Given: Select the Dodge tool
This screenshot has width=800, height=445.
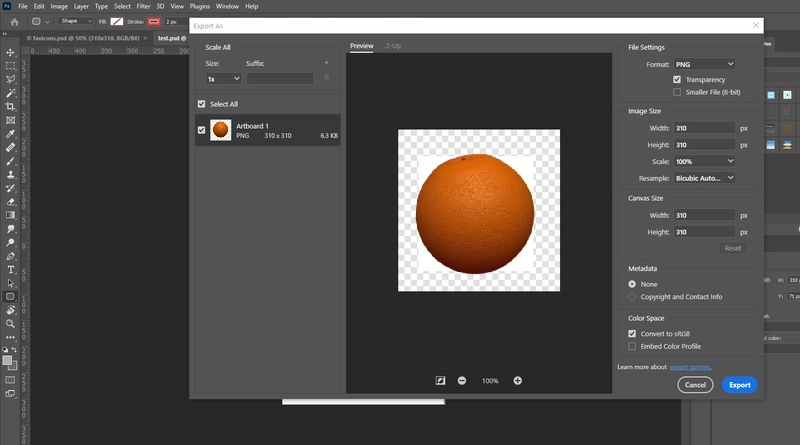Looking at the screenshot, I should 10,242.
